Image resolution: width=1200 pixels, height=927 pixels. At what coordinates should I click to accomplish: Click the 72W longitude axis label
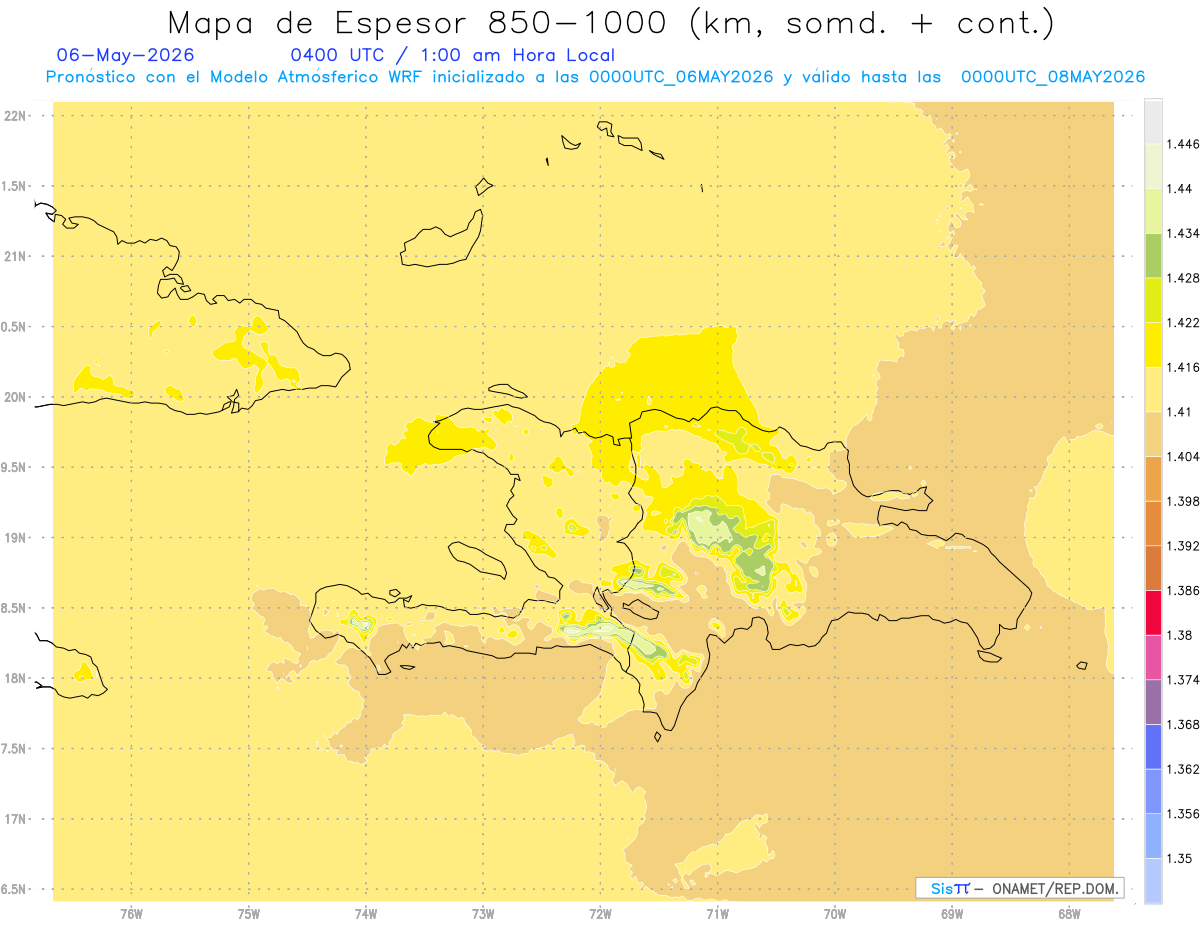[601, 913]
